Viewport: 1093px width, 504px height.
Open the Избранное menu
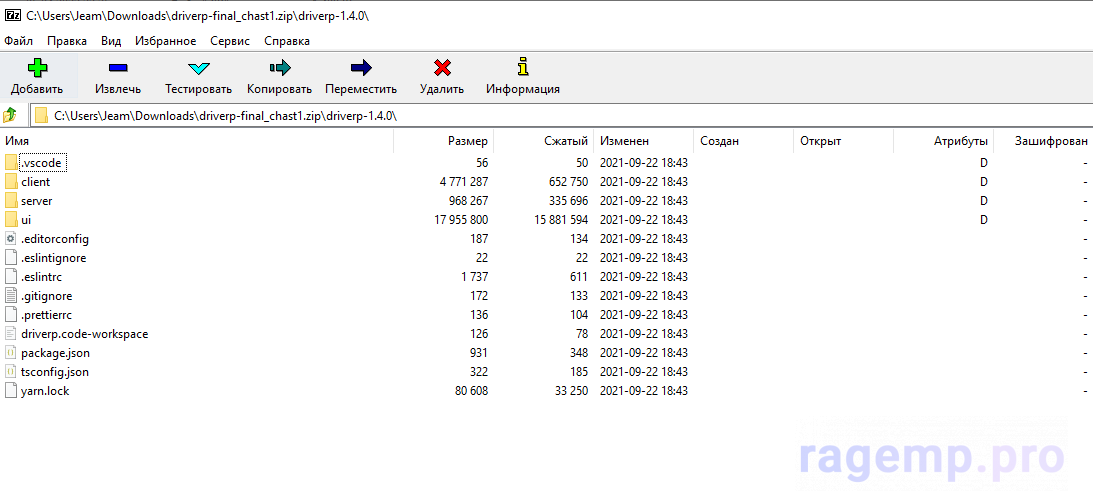166,41
